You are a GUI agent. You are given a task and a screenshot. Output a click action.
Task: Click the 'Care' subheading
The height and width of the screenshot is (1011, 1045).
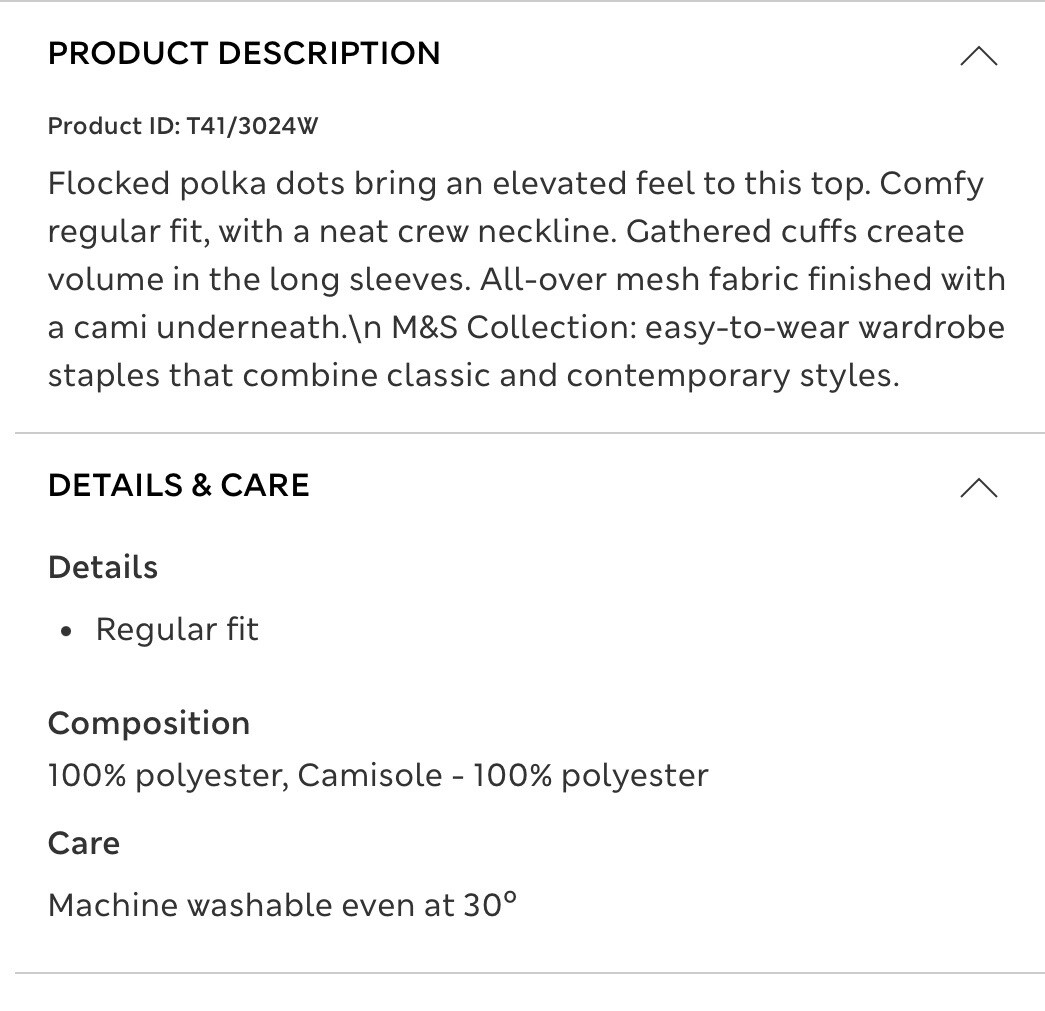click(84, 843)
